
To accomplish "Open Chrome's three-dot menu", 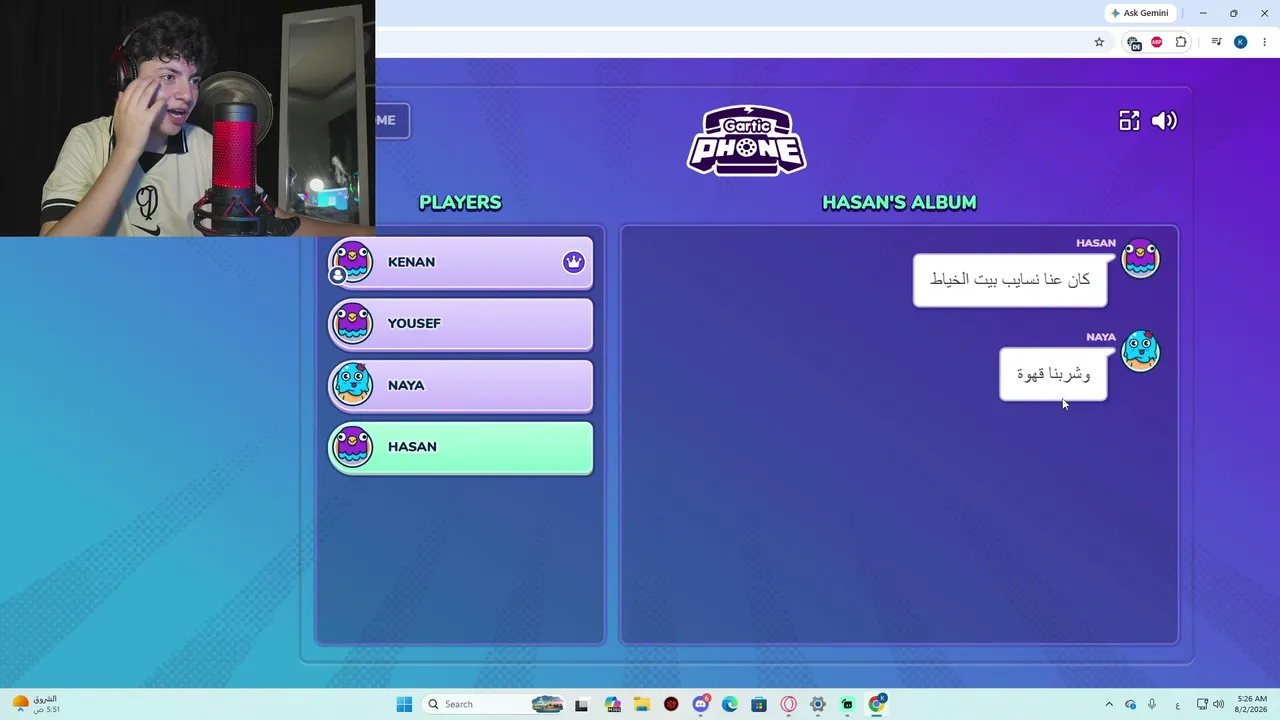I will 1264,42.
